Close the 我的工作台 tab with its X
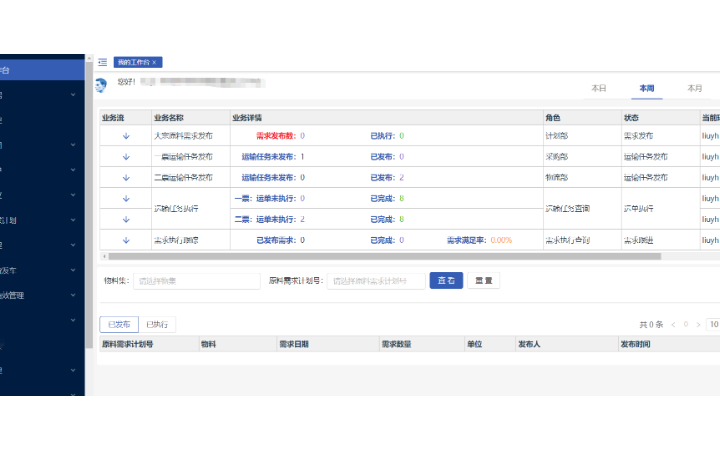720x450 pixels. pos(154,62)
